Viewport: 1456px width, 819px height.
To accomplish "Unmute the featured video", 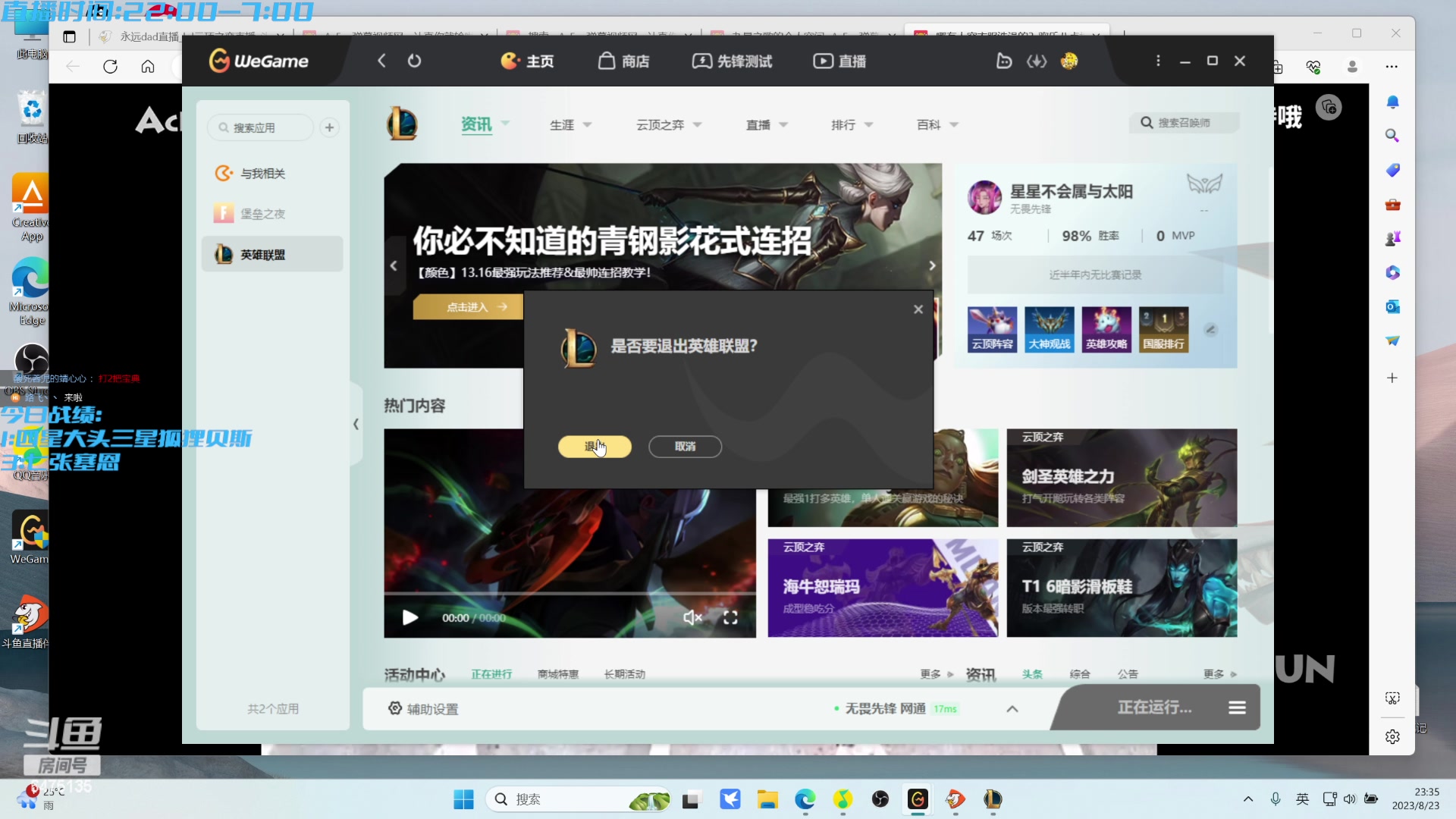I will pos(692,618).
